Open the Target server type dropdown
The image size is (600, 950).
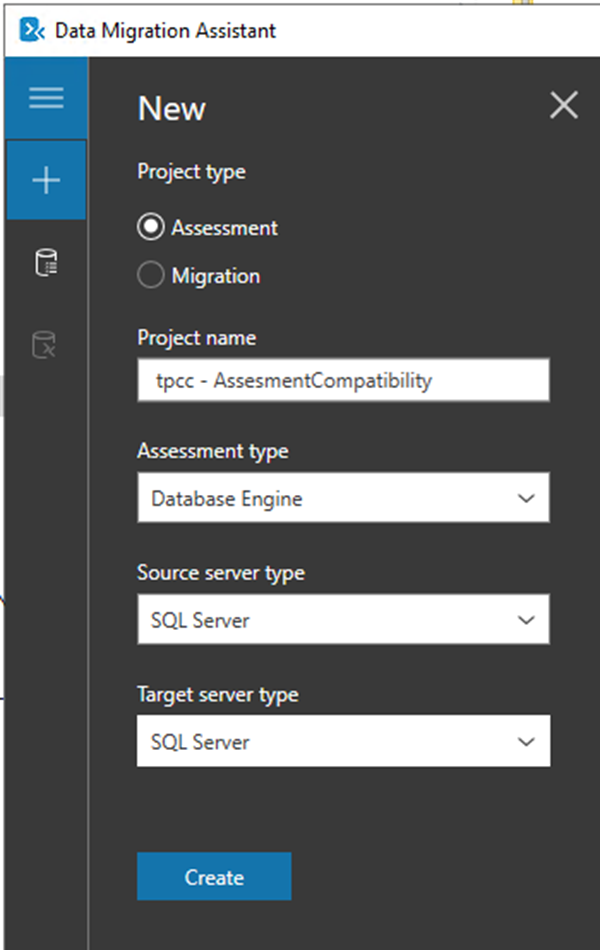[x=343, y=741]
